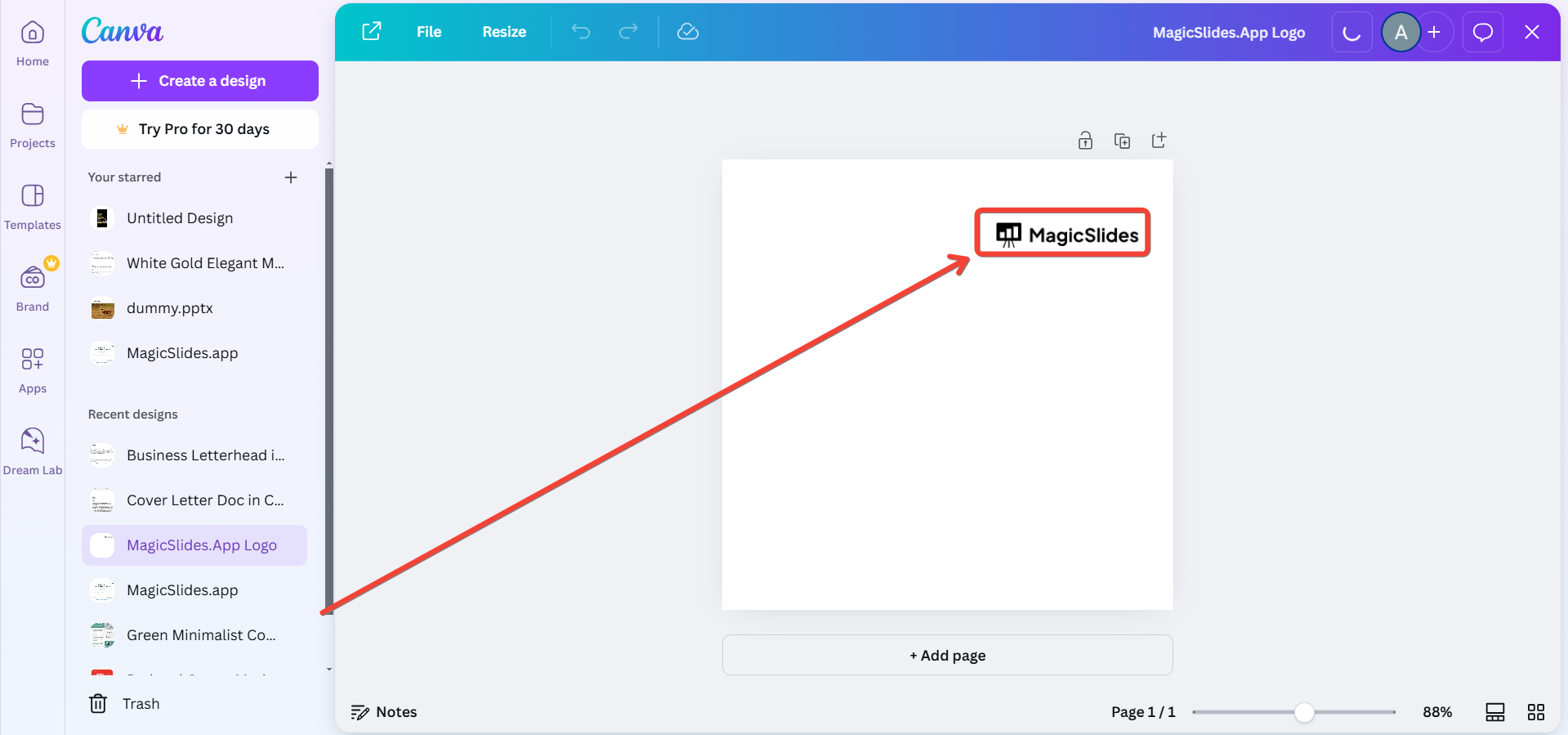The width and height of the screenshot is (1568, 735).
Task: Click the 88% zoom percentage
Action: coord(1437,712)
